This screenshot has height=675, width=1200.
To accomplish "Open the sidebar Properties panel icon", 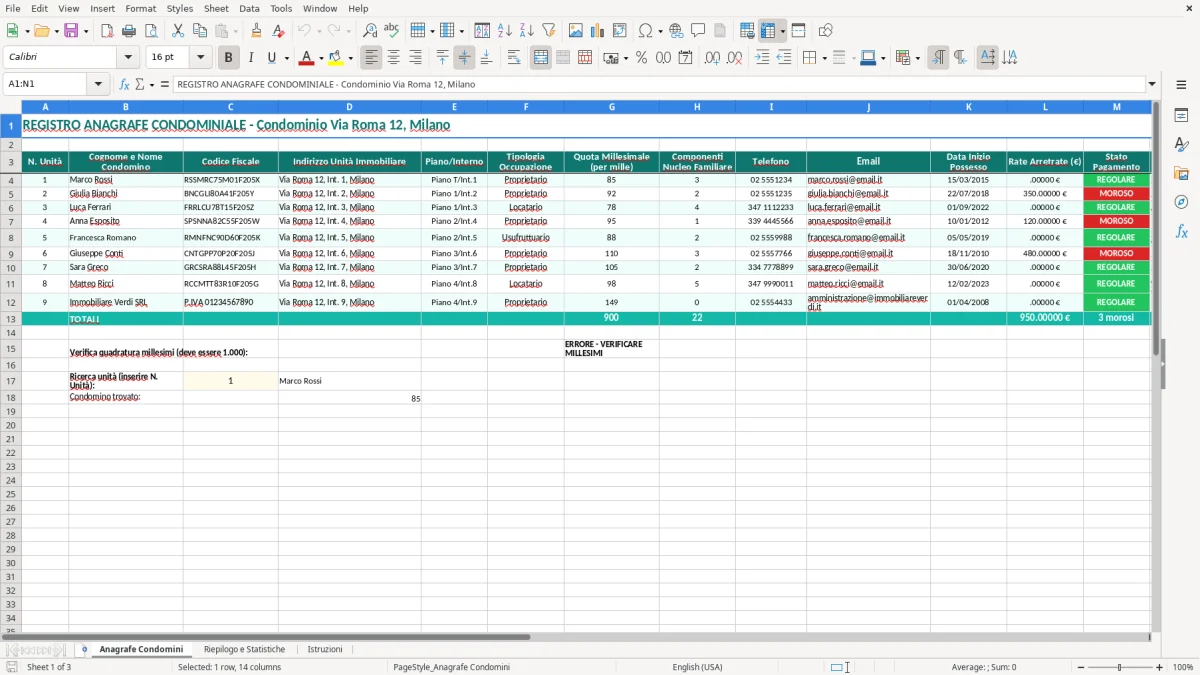I will pyautogui.click(x=1181, y=116).
